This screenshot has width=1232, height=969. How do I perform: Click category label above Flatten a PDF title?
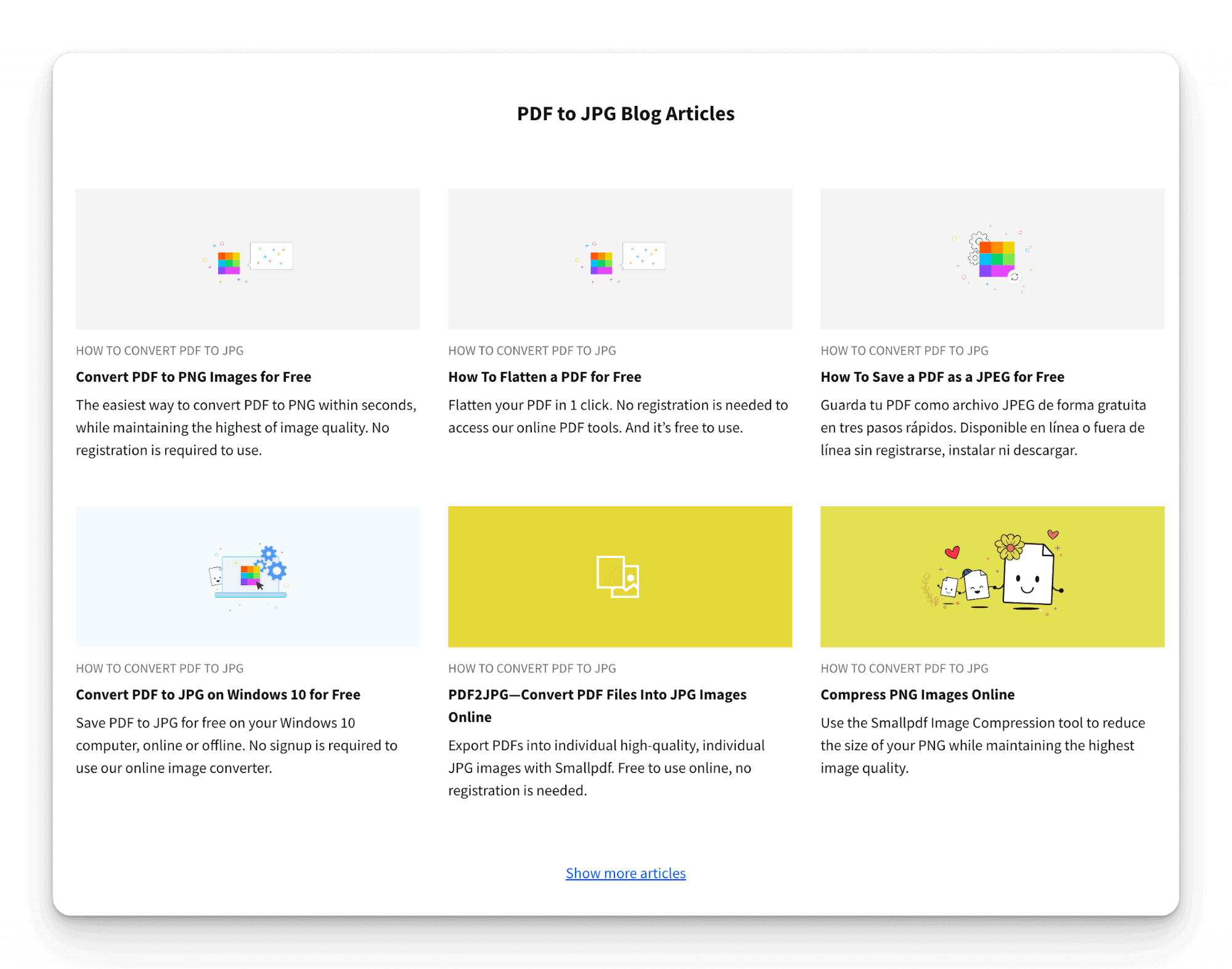[532, 351]
